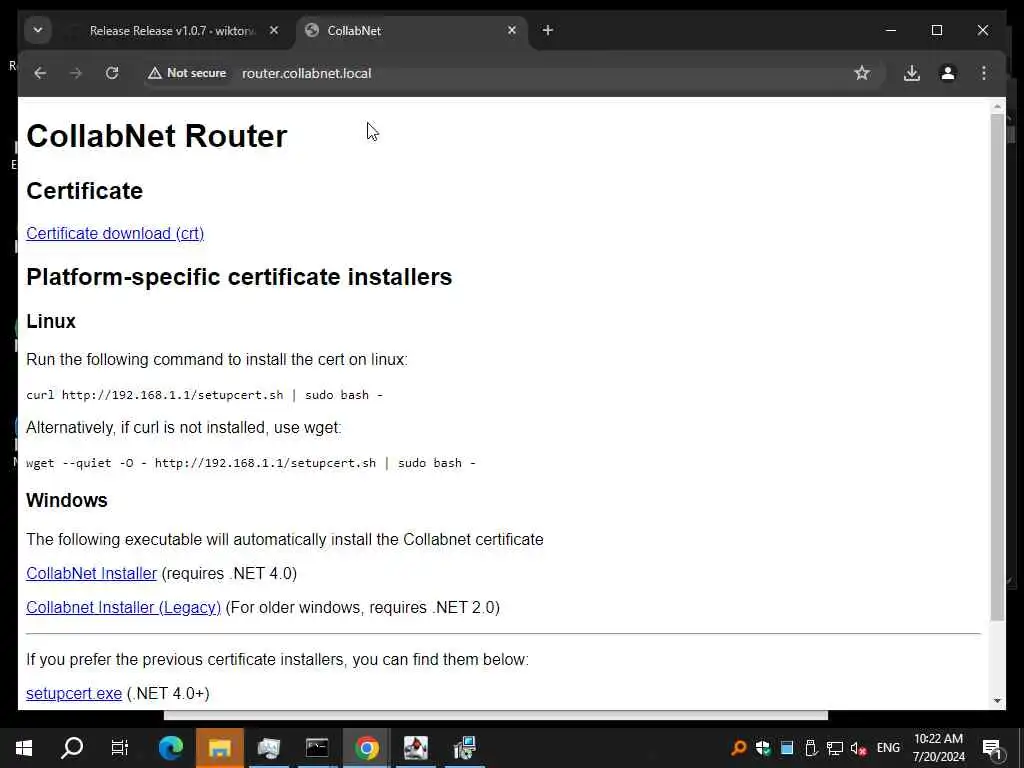Click the setupcert.exe link

tap(74, 694)
